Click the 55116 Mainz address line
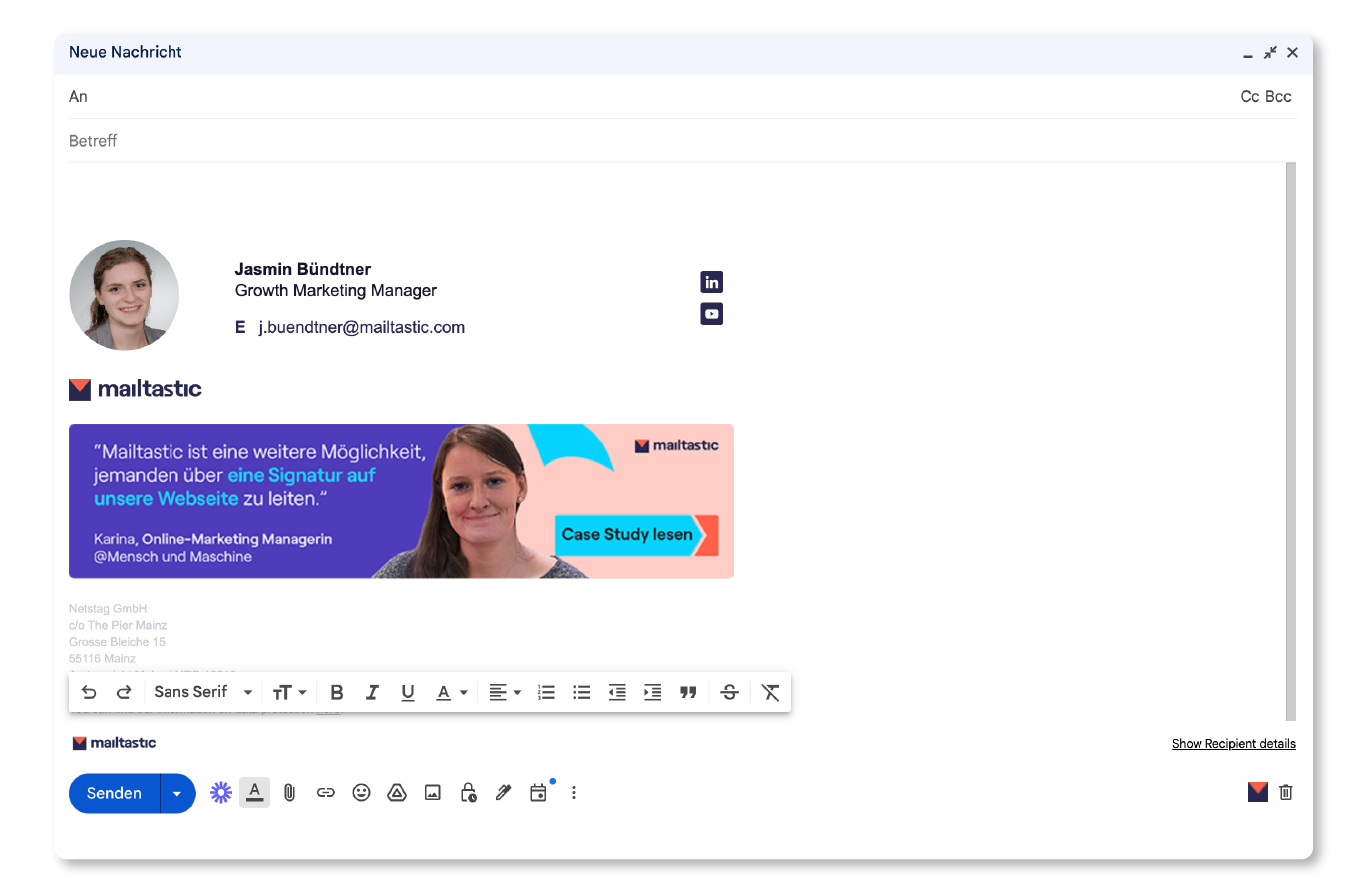Screen dimensions: 1372x882 102,659
